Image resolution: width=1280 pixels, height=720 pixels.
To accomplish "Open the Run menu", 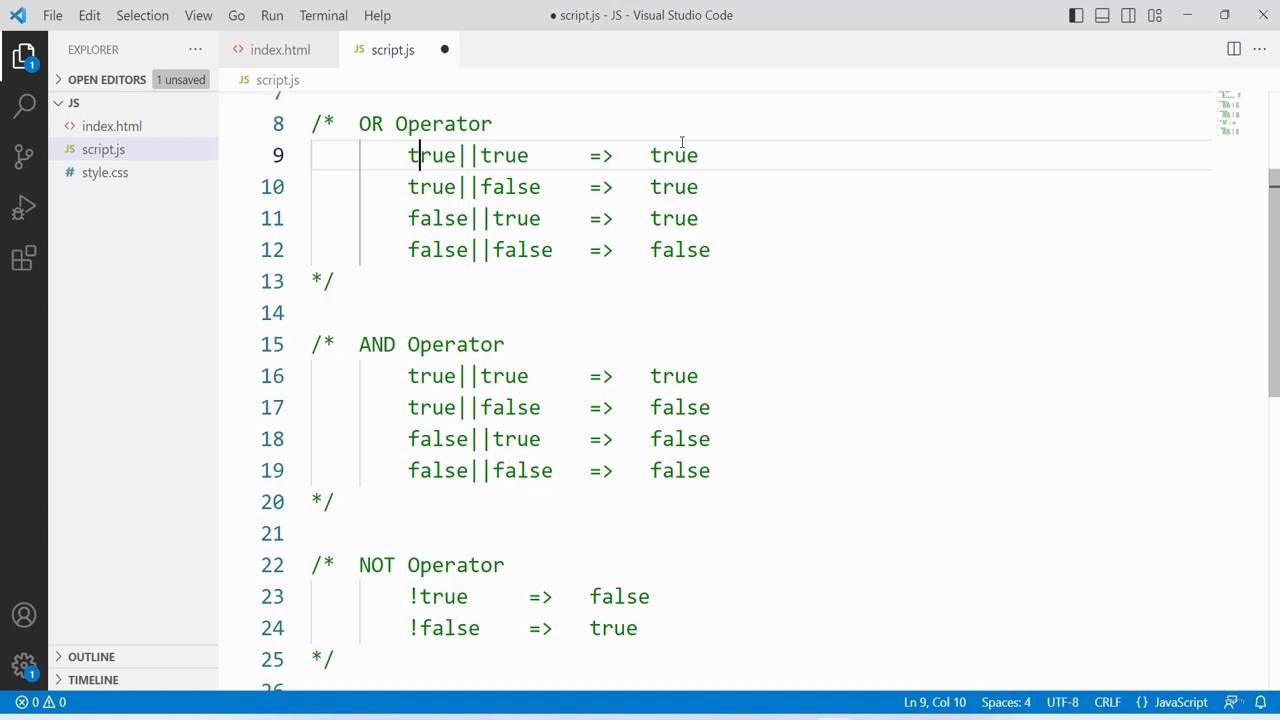I will (x=271, y=15).
